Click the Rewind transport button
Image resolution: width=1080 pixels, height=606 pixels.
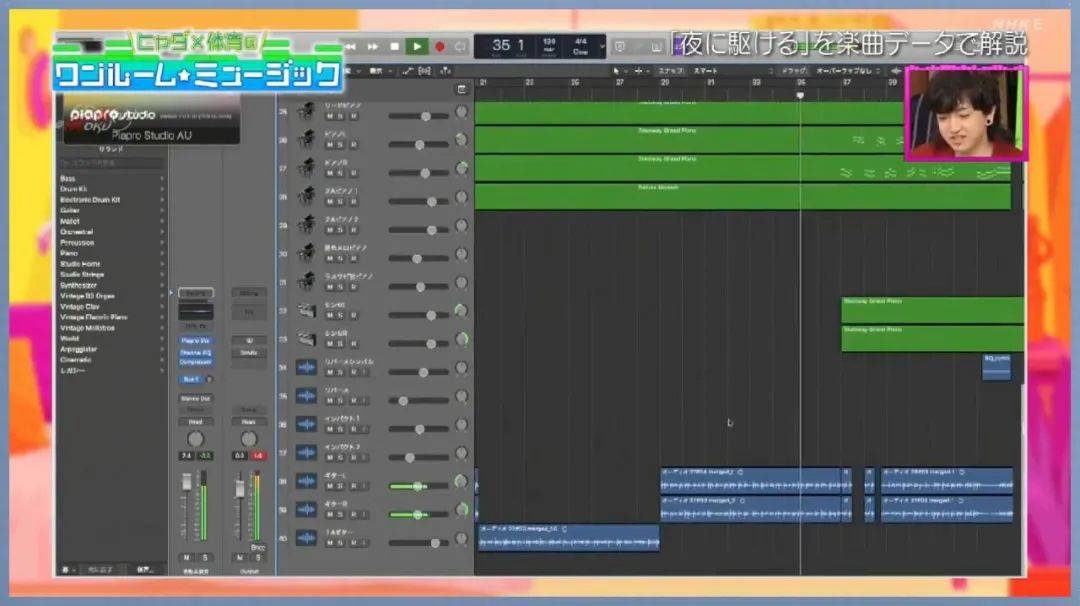pyautogui.click(x=351, y=47)
